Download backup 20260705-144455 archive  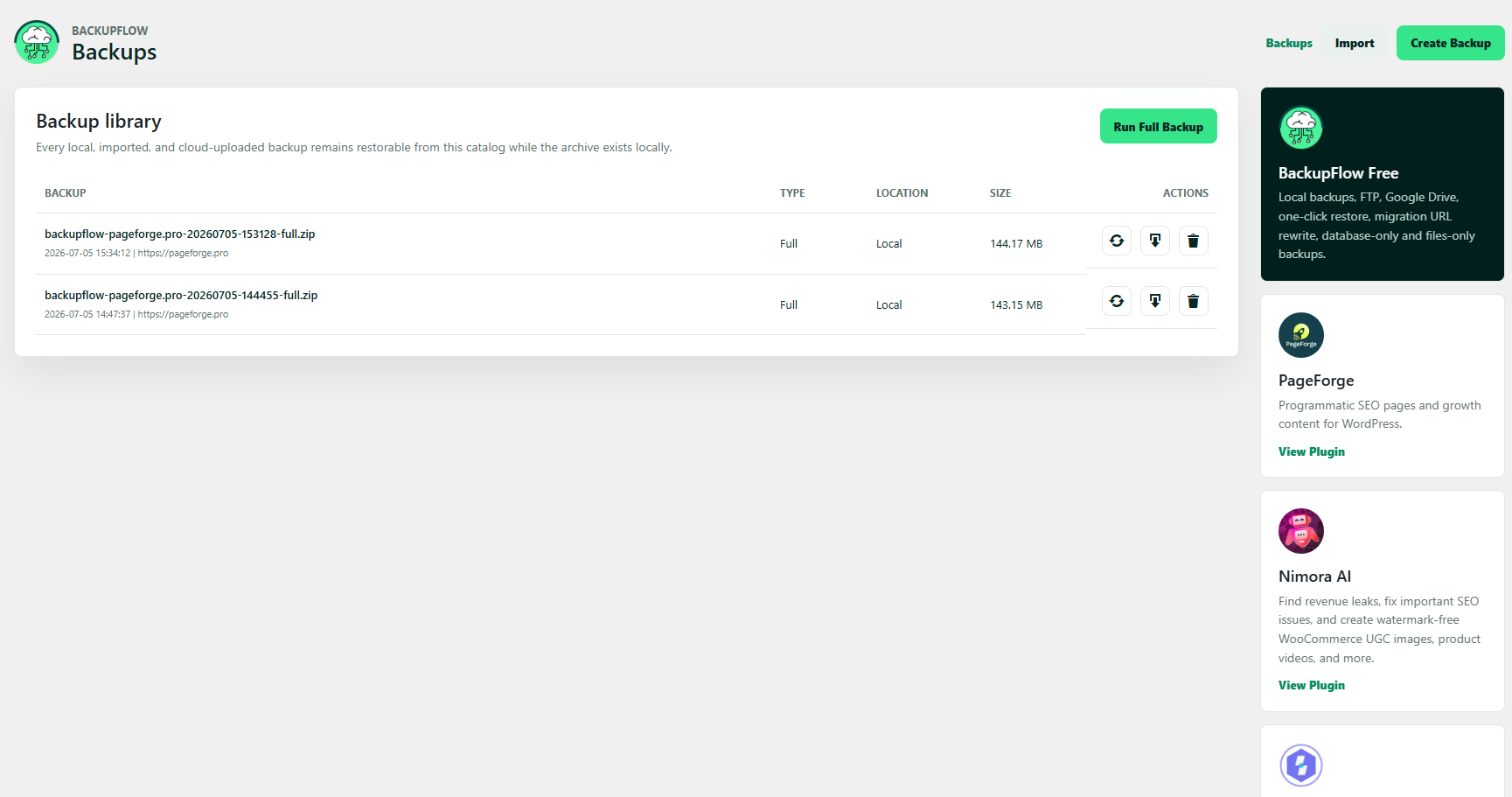point(1155,301)
